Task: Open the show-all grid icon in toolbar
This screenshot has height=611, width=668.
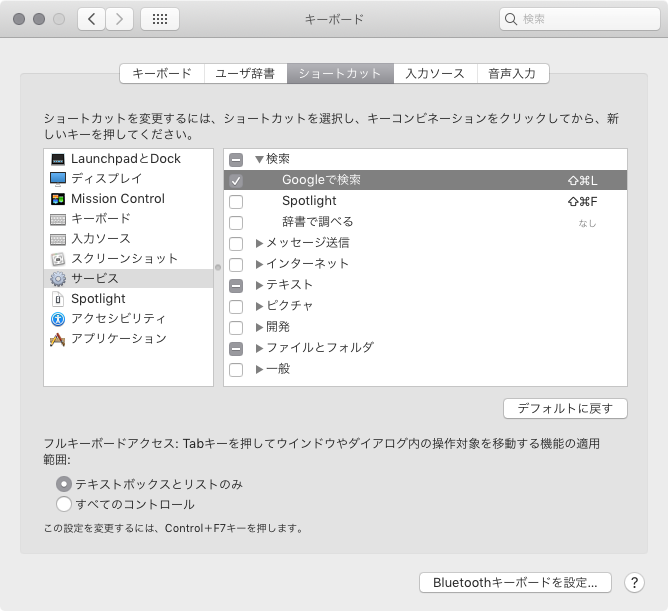Action: (160, 19)
